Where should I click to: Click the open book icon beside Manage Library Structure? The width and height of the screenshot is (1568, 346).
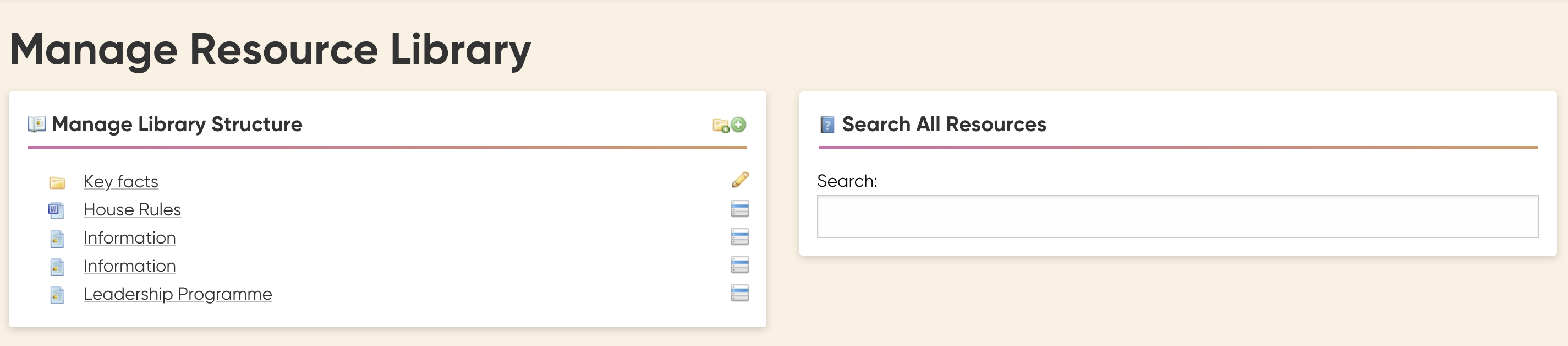(x=37, y=125)
